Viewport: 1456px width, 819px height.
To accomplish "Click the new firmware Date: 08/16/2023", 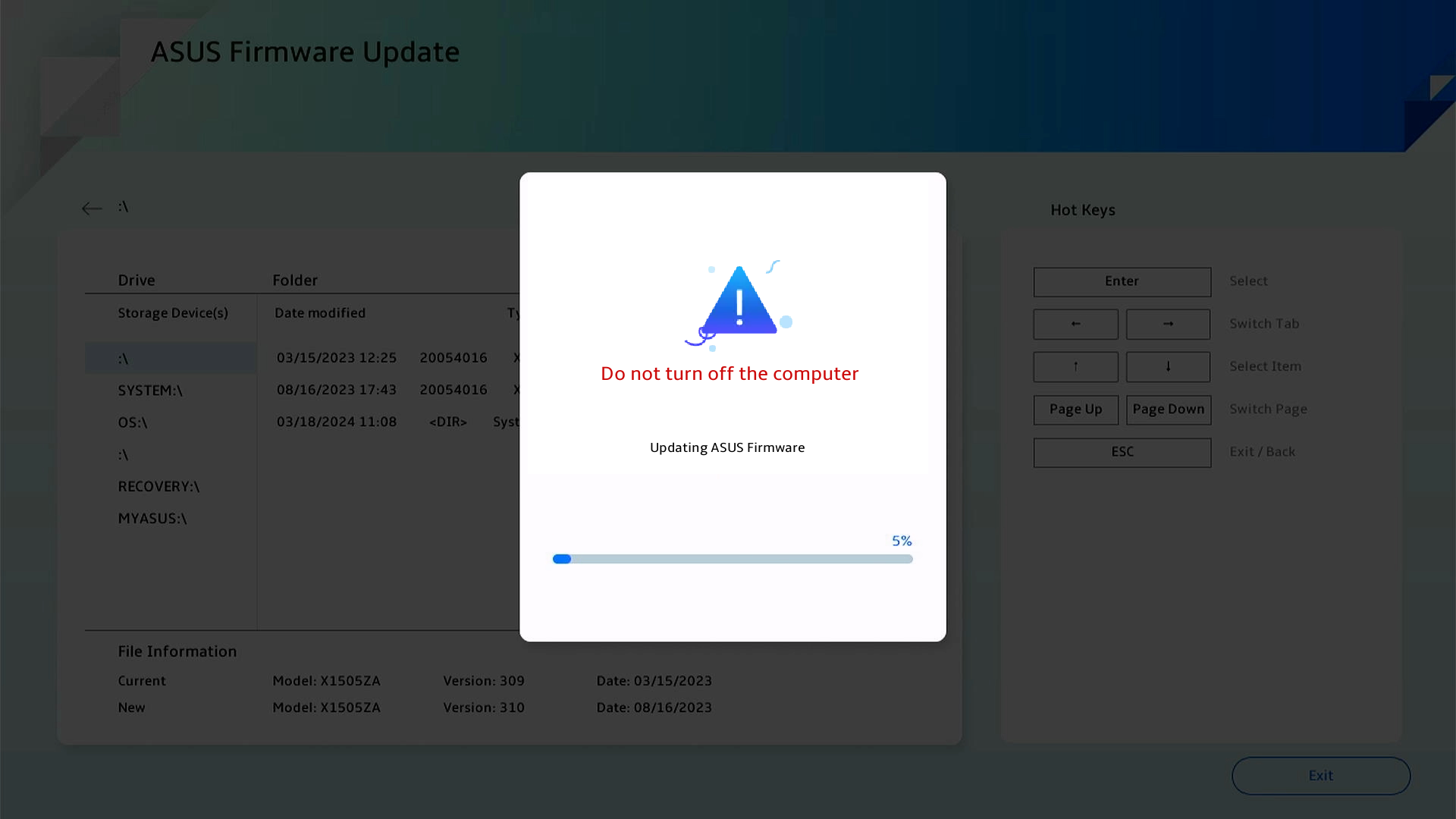I will point(654,708).
